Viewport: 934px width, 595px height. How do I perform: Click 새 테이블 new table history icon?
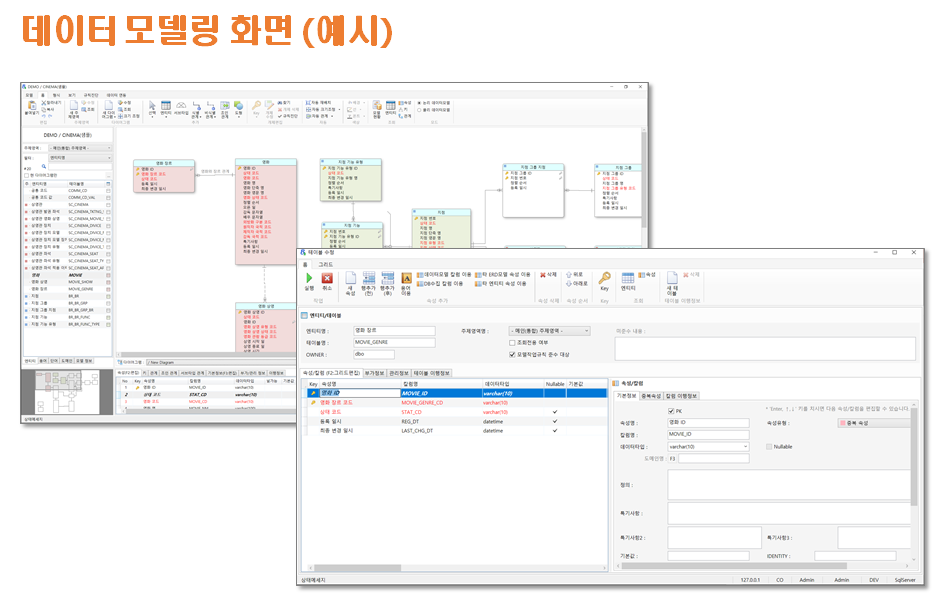click(x=672, y=278)
